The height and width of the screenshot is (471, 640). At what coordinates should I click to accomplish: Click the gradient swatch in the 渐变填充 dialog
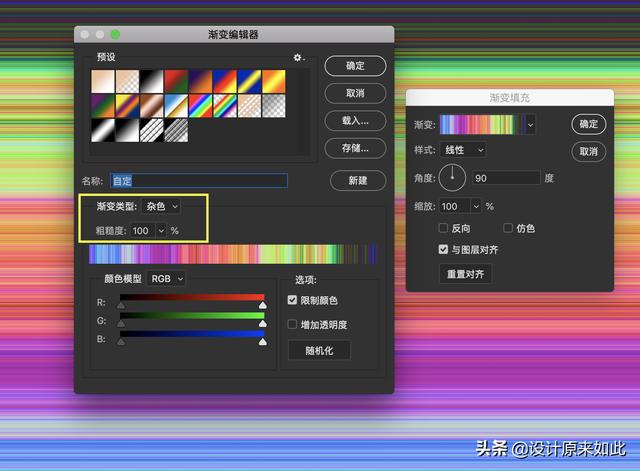click(x=482, y=124)
